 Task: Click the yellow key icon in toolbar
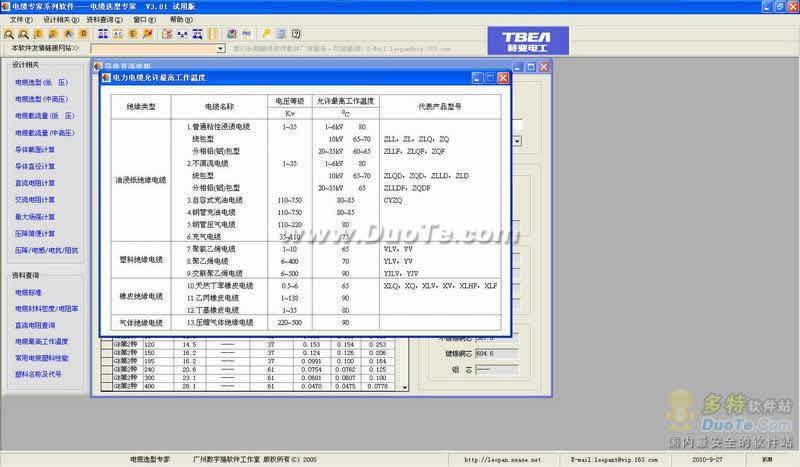[266, 33]
